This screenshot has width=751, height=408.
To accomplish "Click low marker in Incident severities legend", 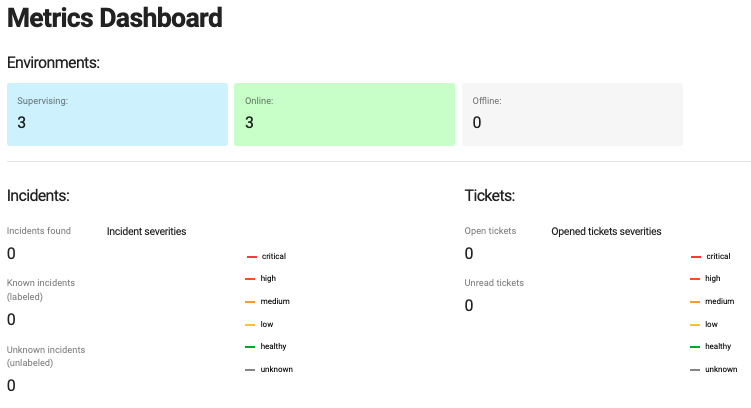I will coord(252,324).
